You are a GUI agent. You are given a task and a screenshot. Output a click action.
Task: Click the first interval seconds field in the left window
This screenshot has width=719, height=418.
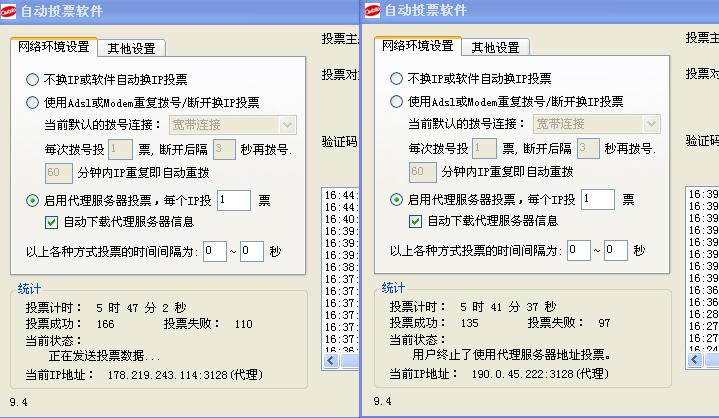tap(214, 251)
